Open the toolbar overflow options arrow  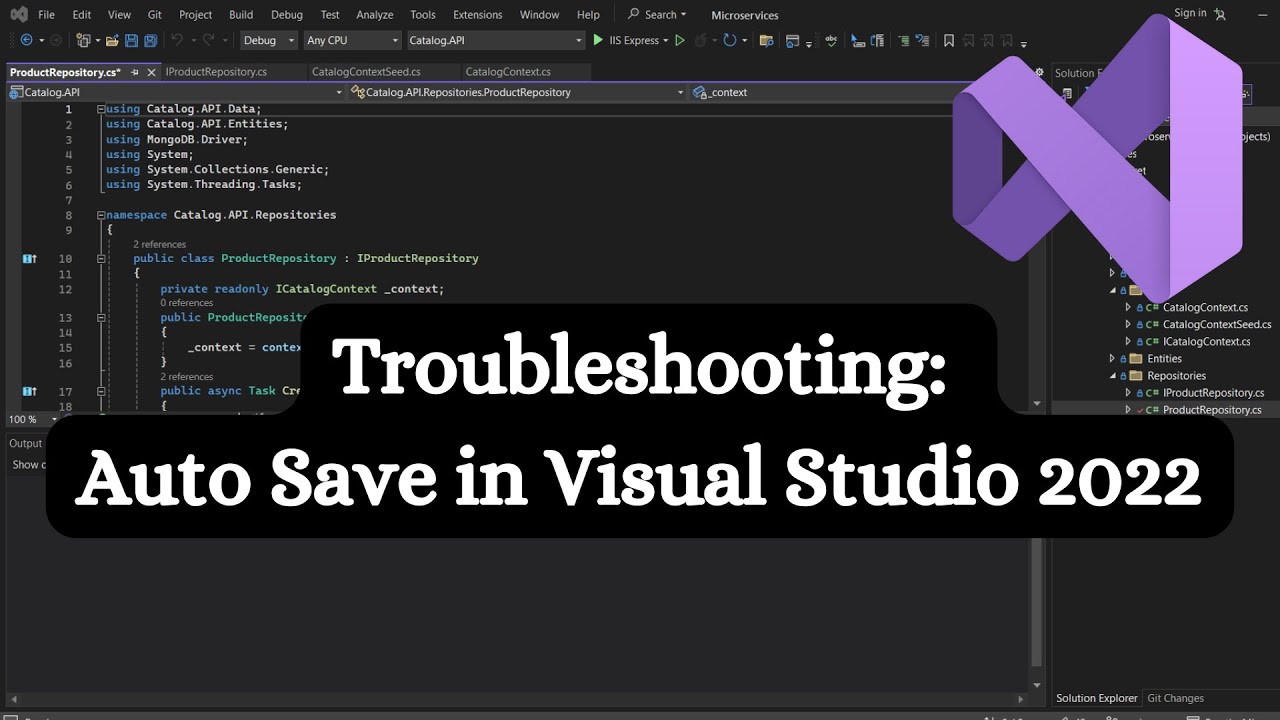(x=1024, y=43)
